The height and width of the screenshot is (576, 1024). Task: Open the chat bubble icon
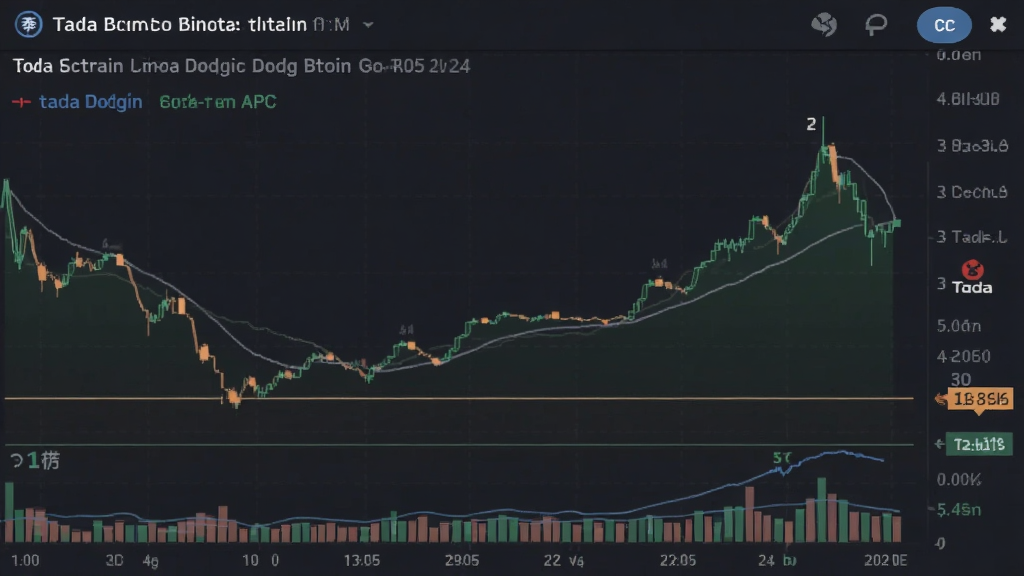tap(876, 25)
